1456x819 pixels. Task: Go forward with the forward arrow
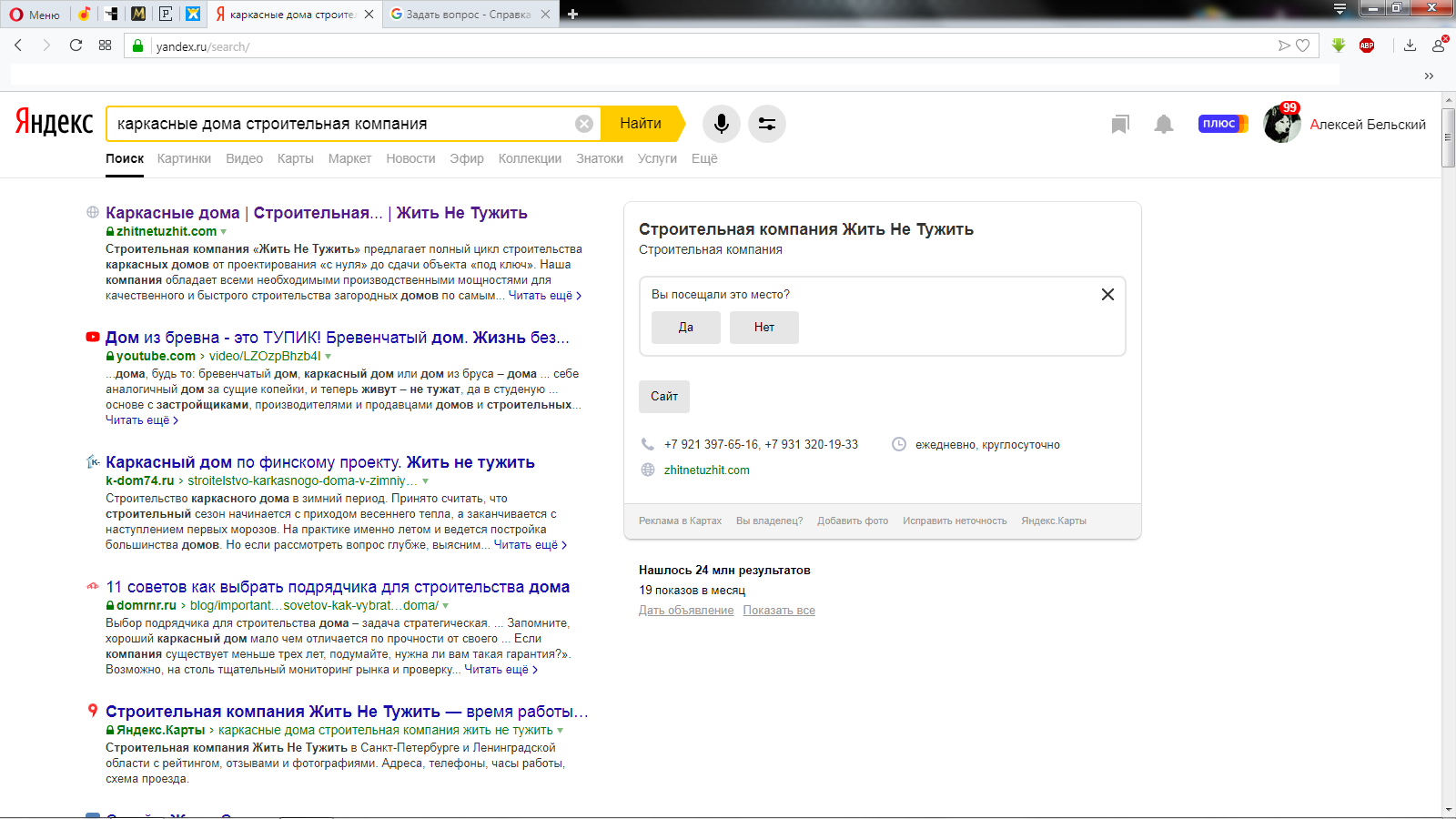pyautogui.click(x=46, y=45)
